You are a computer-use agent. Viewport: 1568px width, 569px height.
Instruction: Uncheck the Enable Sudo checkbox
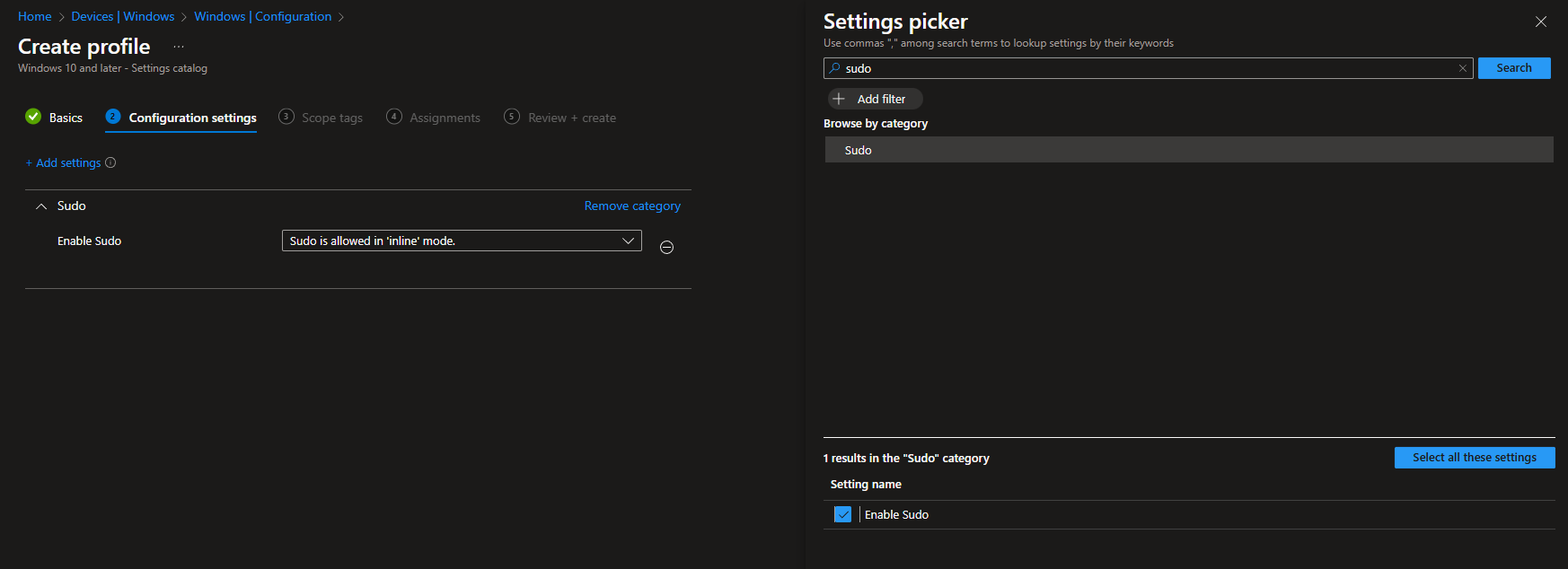click(x=842, y=514)
